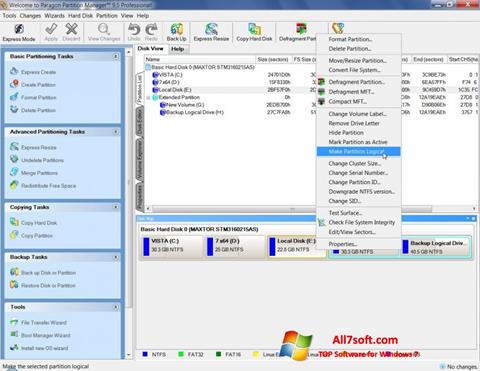Click File Transfer Wizard icon
This screenshot has width=480, height=371.
(14, 322)
